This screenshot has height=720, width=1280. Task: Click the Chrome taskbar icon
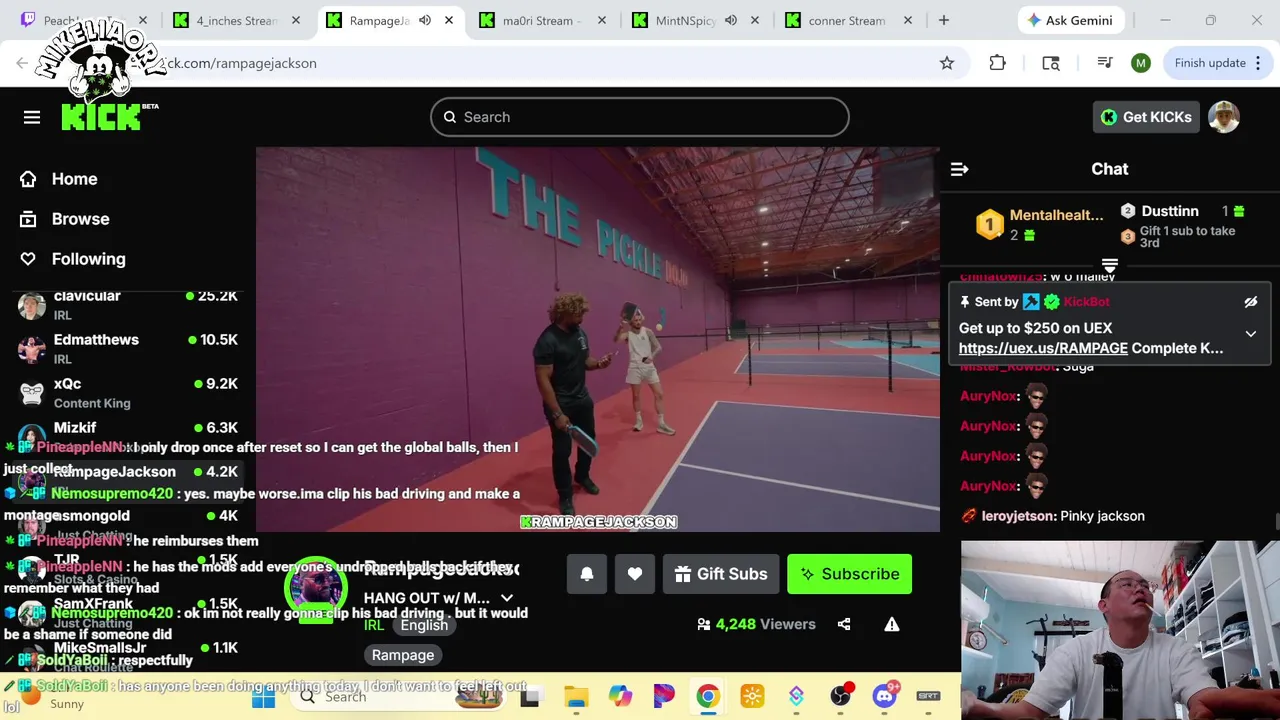pos(708,697)
